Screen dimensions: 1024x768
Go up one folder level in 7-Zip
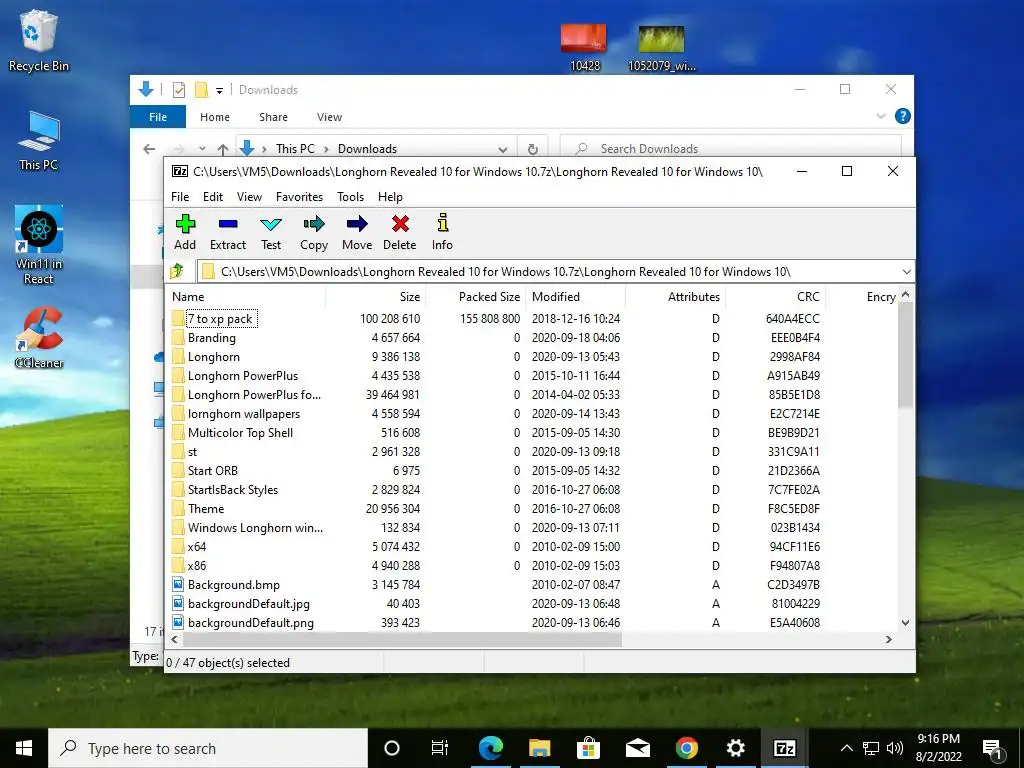[x=177, y=271]
